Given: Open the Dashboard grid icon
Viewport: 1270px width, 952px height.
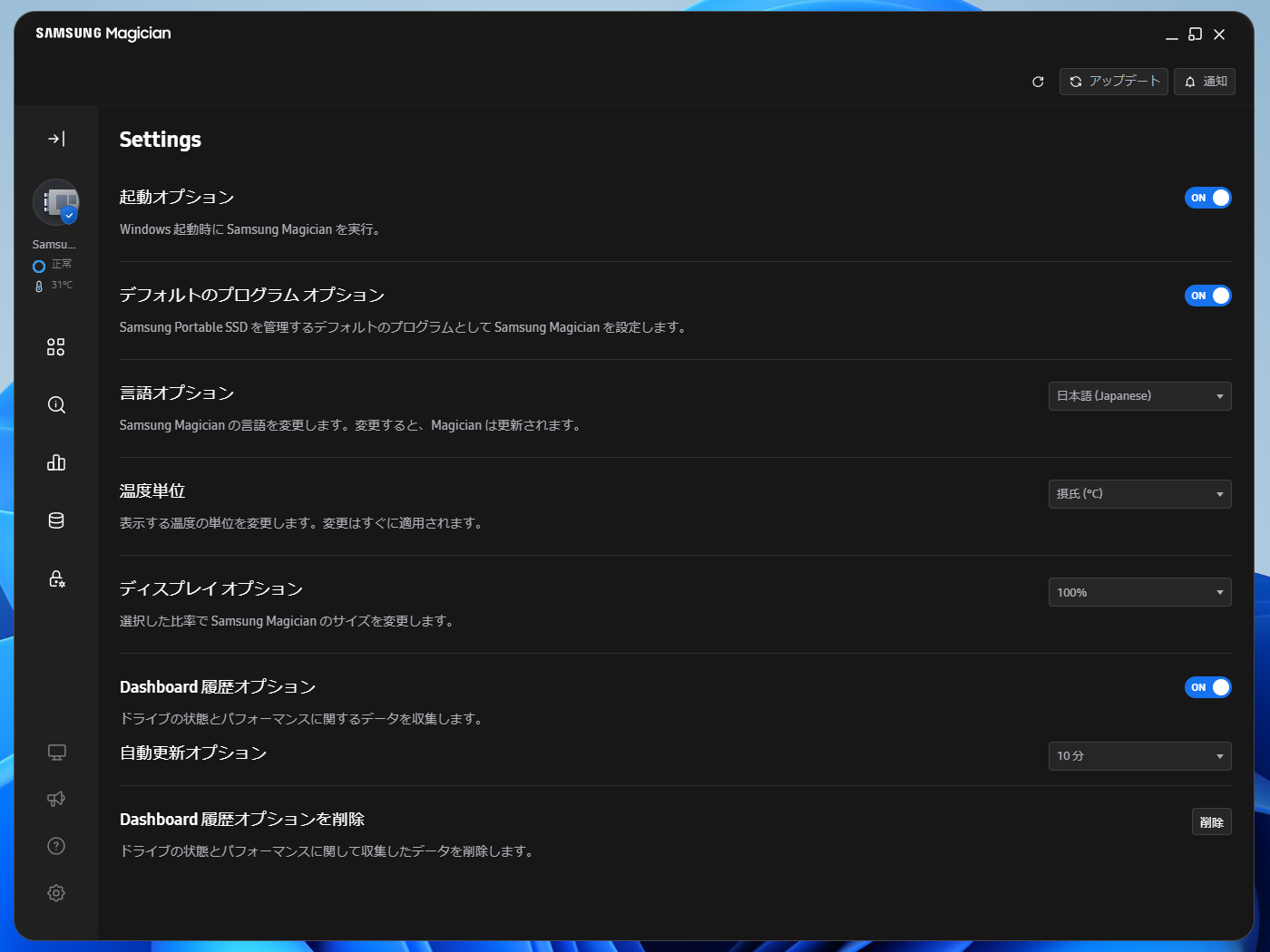Looking at the screenshot, I should [x=56, y=347].
